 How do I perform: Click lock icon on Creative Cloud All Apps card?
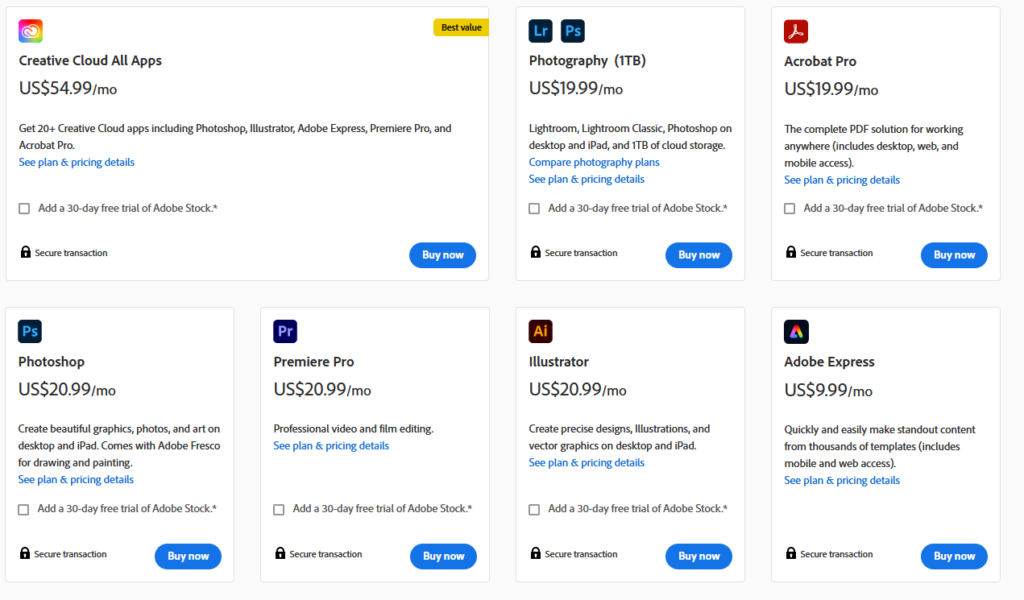click(25, 252)
